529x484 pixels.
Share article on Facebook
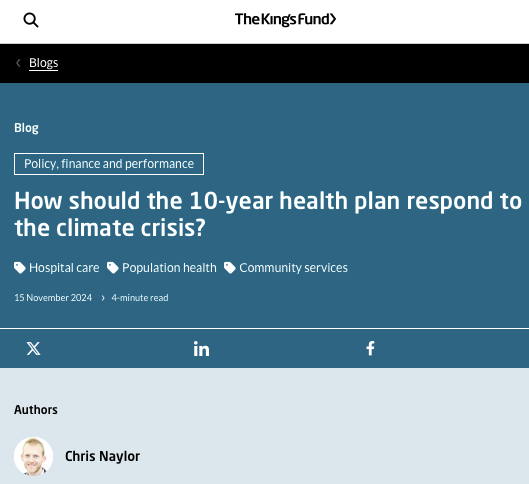370,348
